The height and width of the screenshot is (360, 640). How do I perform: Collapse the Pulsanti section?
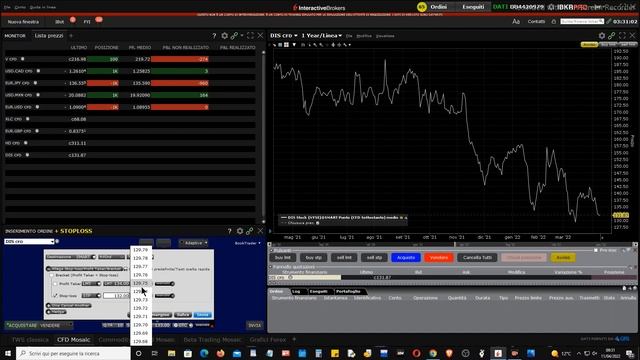click(271, 250)
